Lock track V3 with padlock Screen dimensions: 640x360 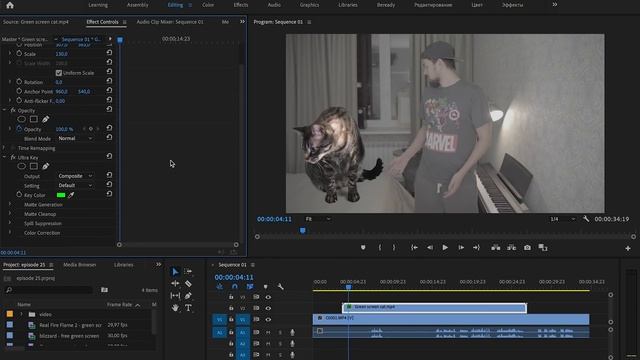[x=231, y=297]
